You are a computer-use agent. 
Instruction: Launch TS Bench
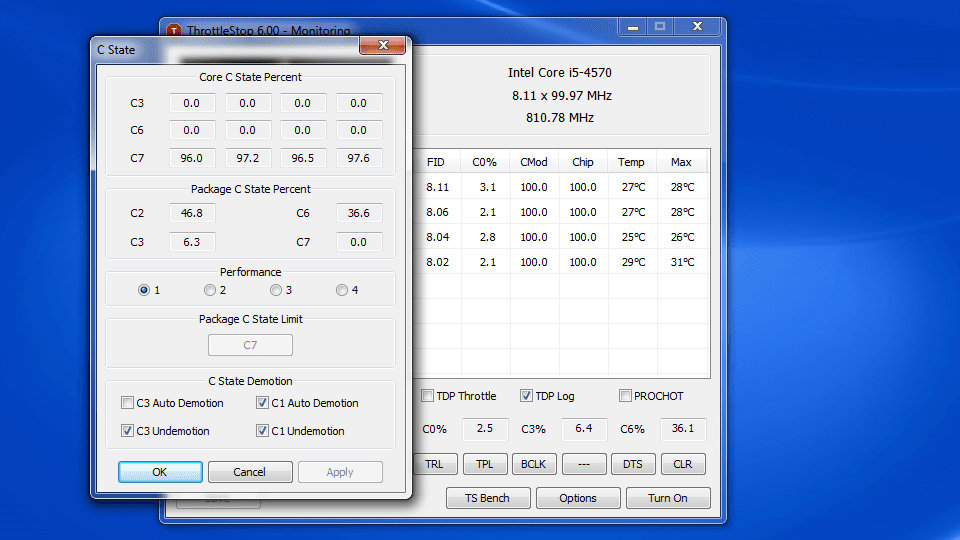point(487,498)
